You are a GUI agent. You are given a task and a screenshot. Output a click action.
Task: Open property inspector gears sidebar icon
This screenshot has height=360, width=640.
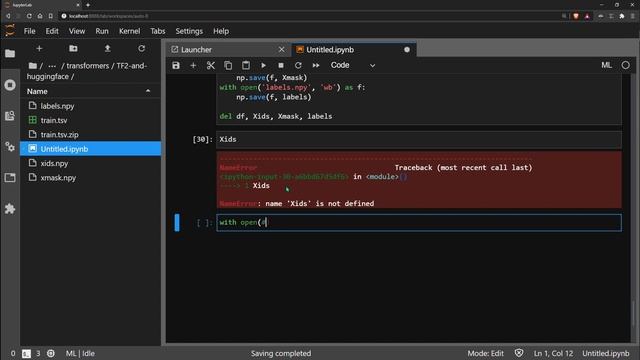pos(10,147)
